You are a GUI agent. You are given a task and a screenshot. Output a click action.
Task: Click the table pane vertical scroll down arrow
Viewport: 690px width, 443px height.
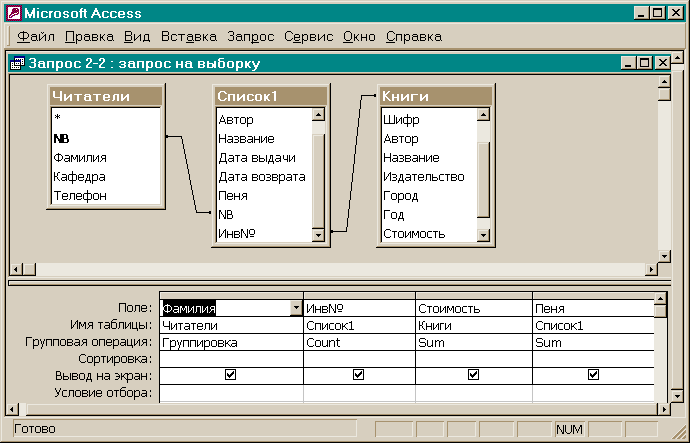coord(664,256)
